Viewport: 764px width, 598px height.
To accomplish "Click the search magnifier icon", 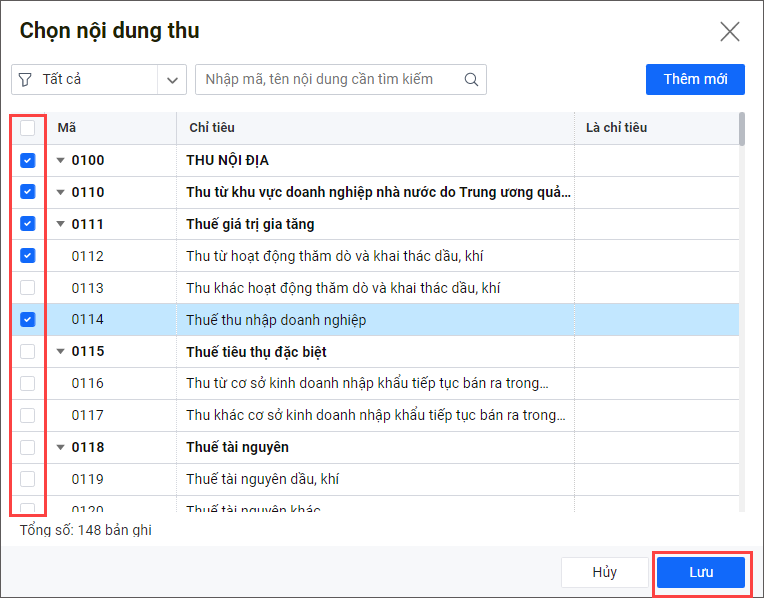I will [471, 79].
